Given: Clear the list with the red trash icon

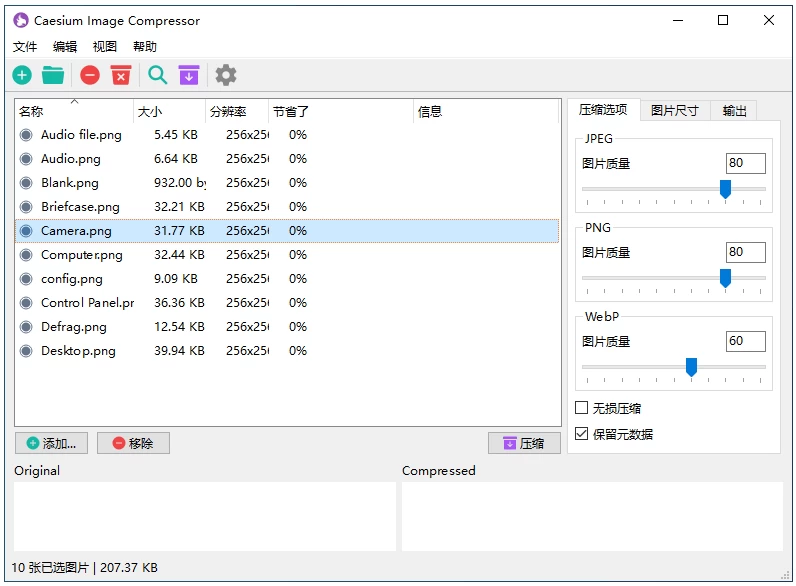Looking at the screenshot, I should (121, 75).
